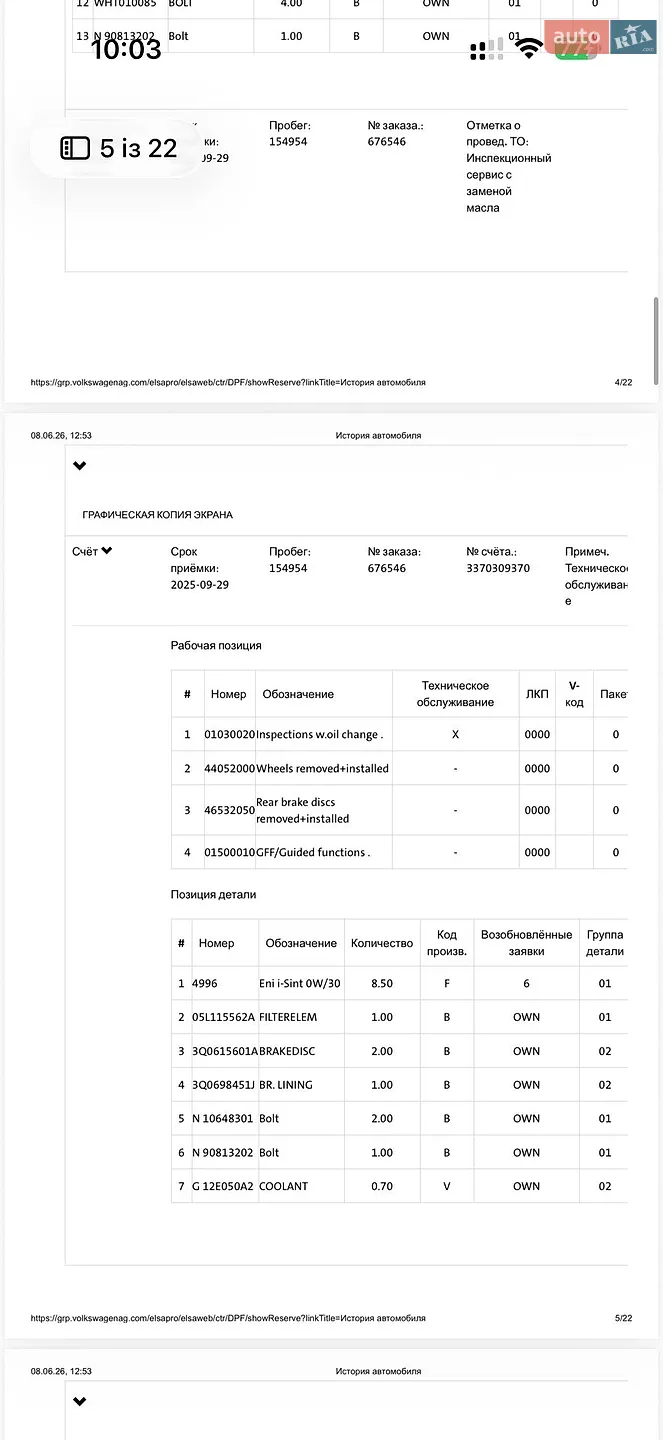This screenshot has height=1440, width=663.
Task: Select work number 01500010
Action: pos(230,852)
